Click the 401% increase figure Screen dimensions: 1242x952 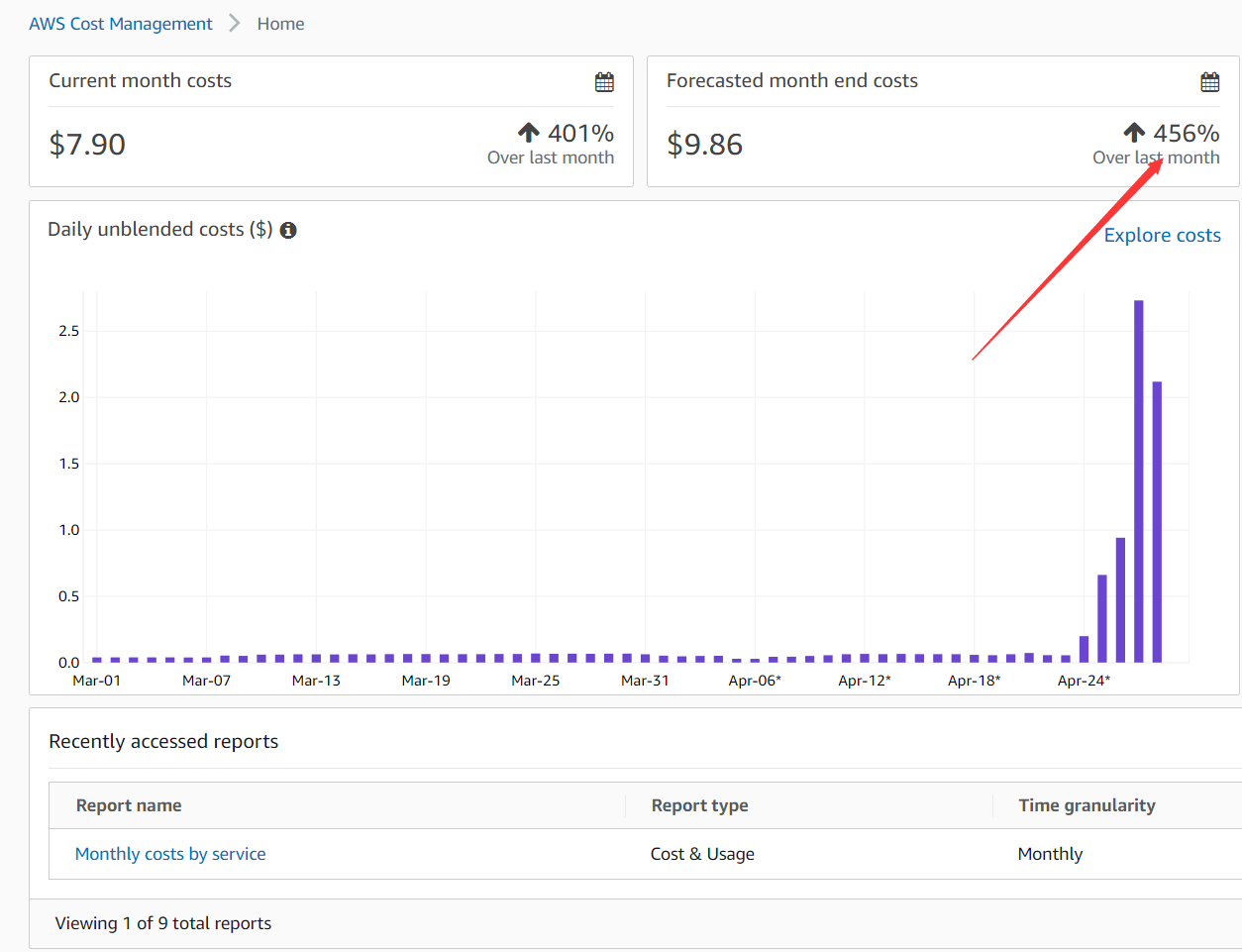pyautogui.click(x=580, y=133)
